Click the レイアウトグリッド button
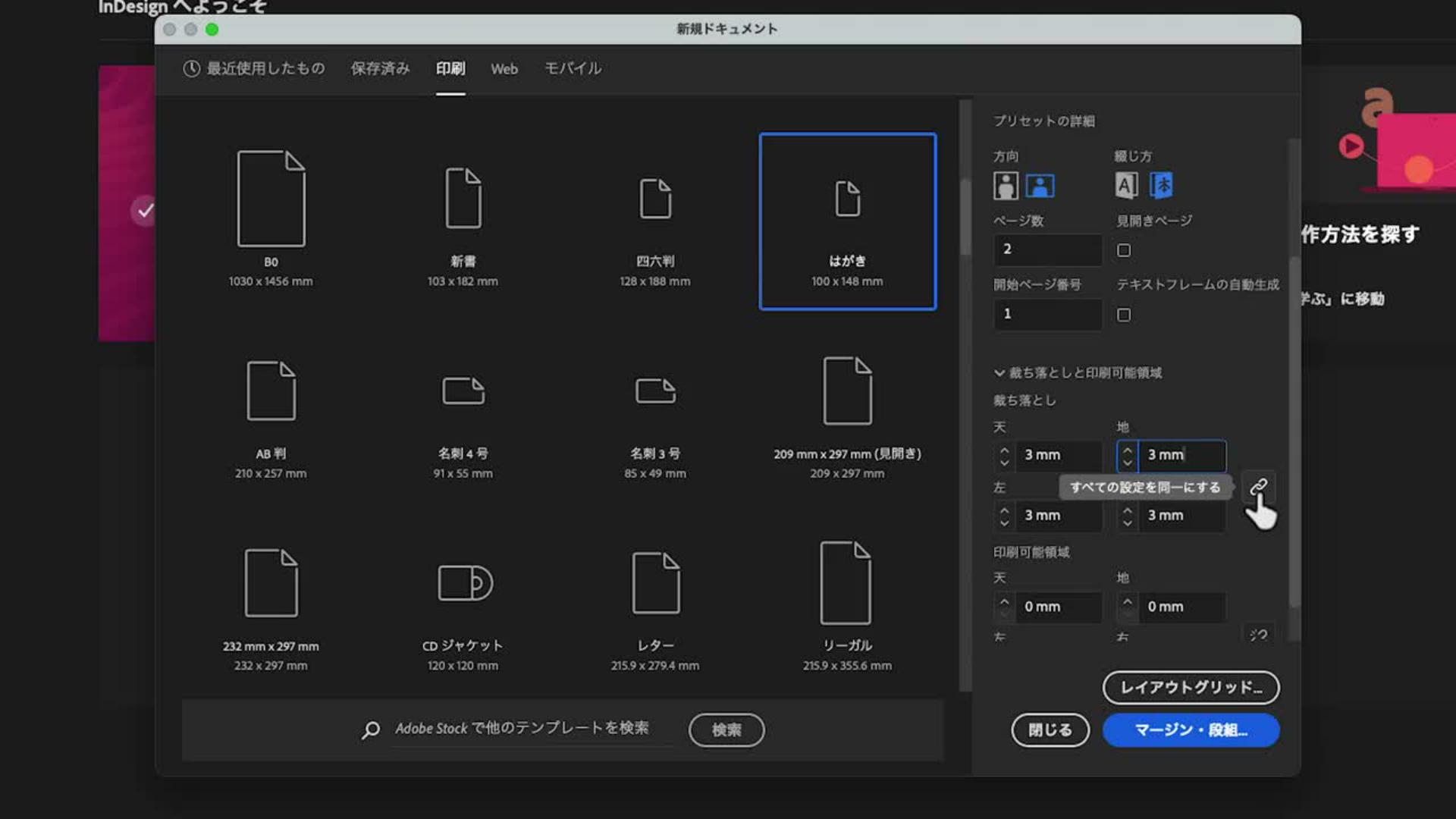1456x819 pixels. tap(1191, 687)
